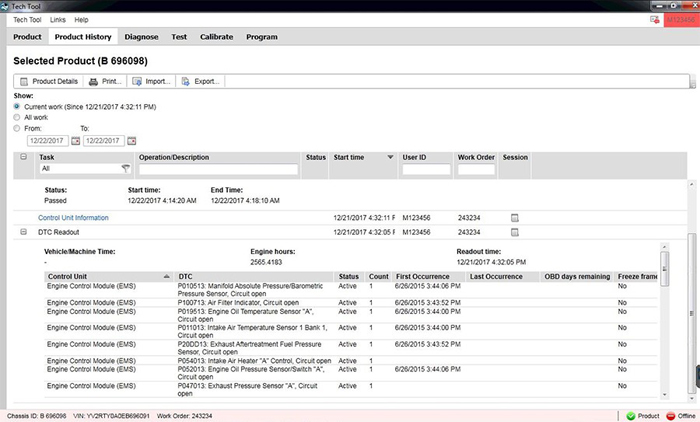This screenshot has height=422, width=700.
Task: Click the To date field
Action: coord(103,141)
